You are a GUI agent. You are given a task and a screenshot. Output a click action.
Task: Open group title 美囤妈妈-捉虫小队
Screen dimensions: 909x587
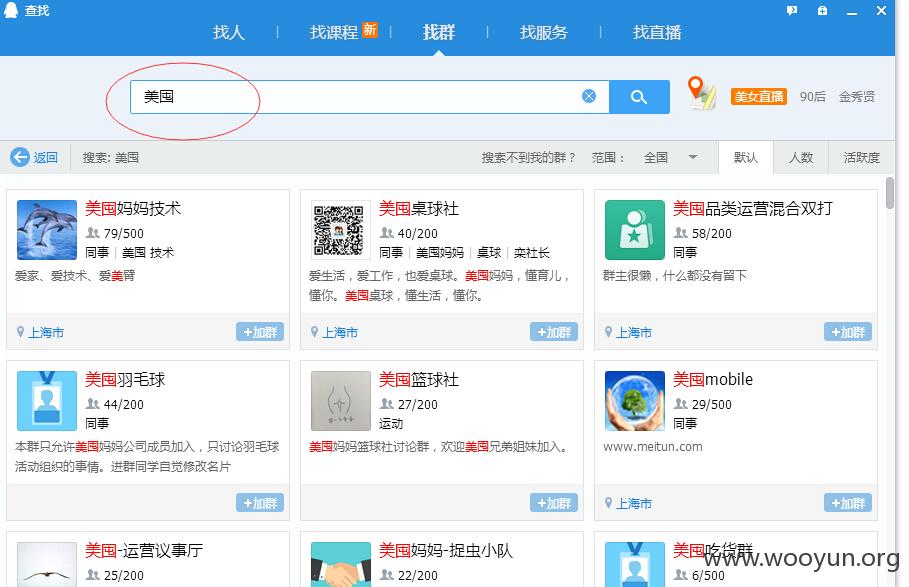click(x=446, y=550)
